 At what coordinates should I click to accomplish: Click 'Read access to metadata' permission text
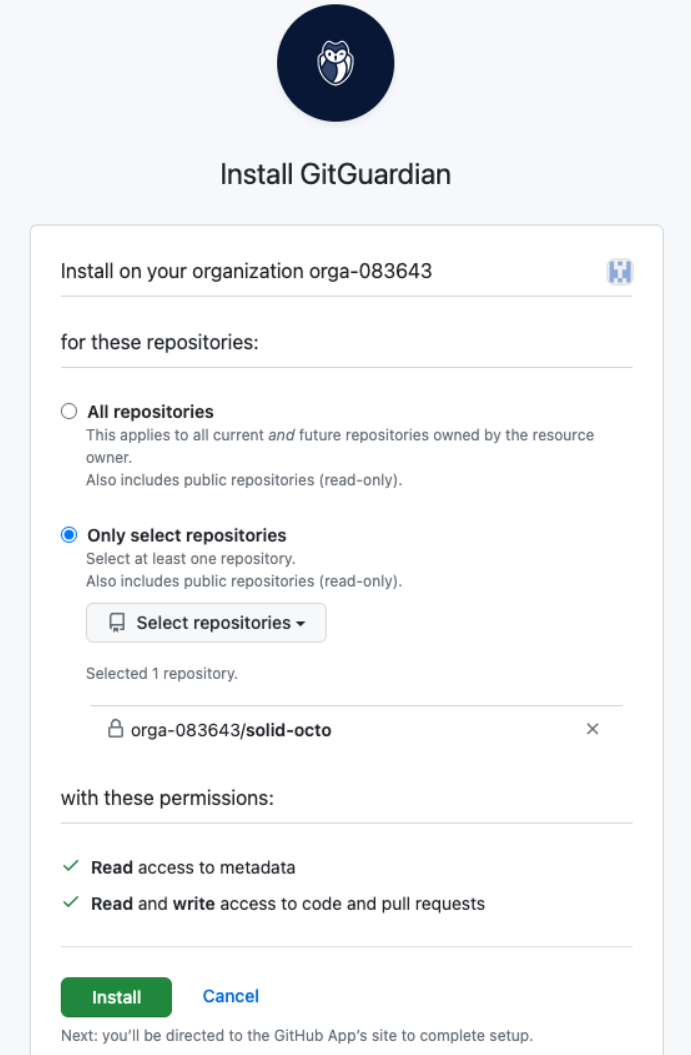[193, 867]
